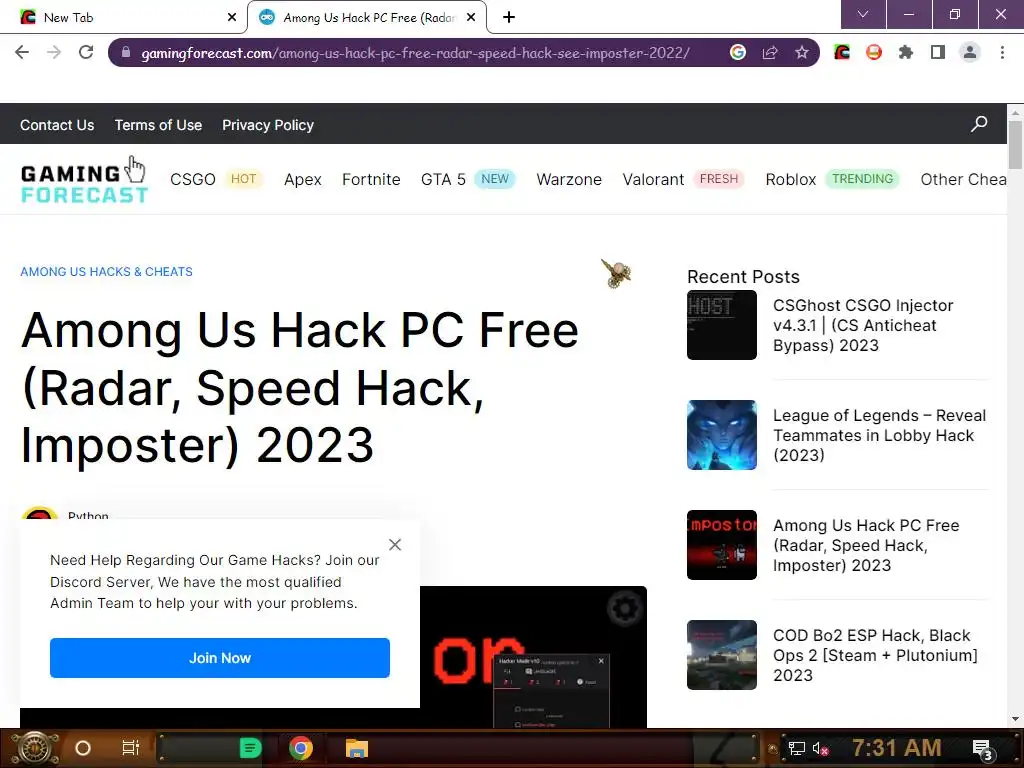1024x768 pixels.
Task: Open COD Bo2 ESP Hack post link
Action: click(x=875, y=655)
